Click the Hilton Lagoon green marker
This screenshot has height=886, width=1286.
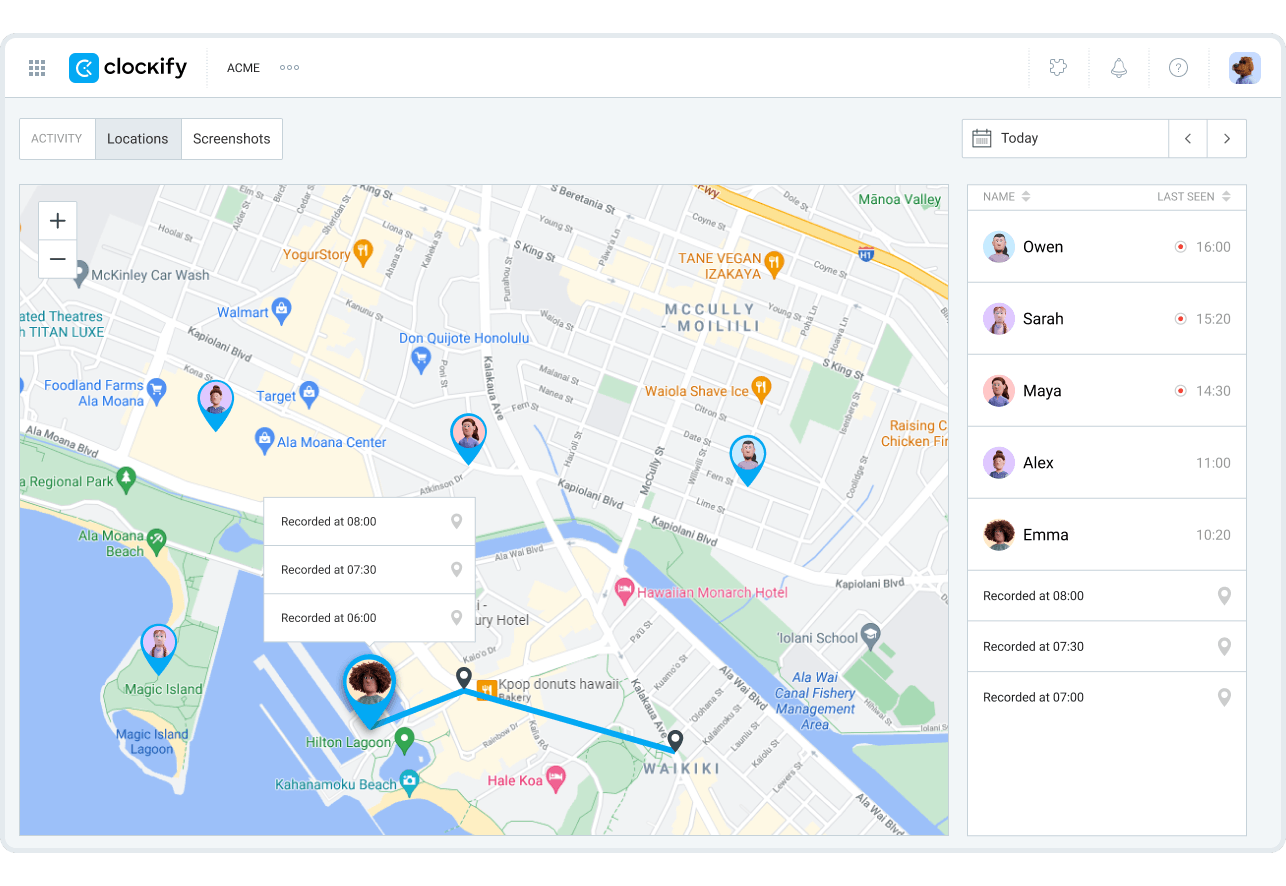[404, 740]
